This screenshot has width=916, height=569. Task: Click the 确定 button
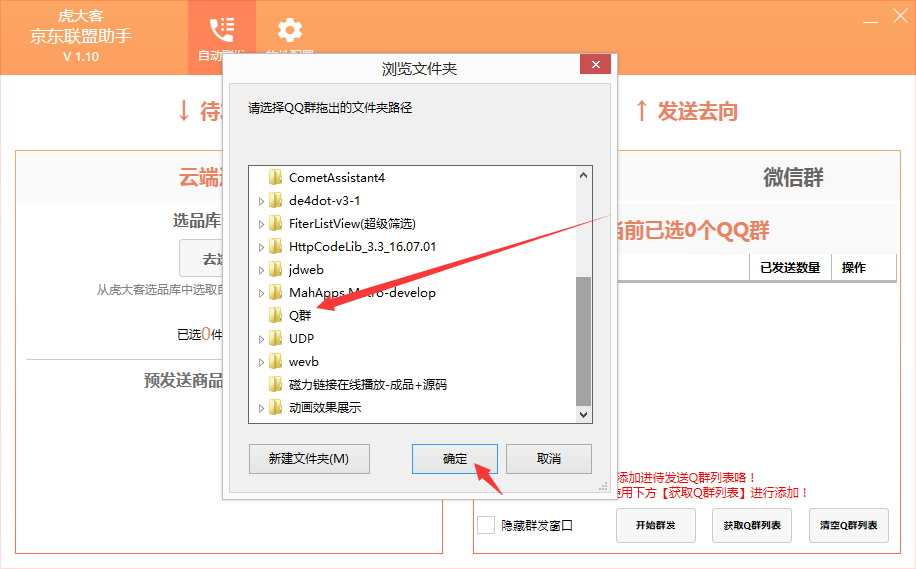[x=454, y=459]
